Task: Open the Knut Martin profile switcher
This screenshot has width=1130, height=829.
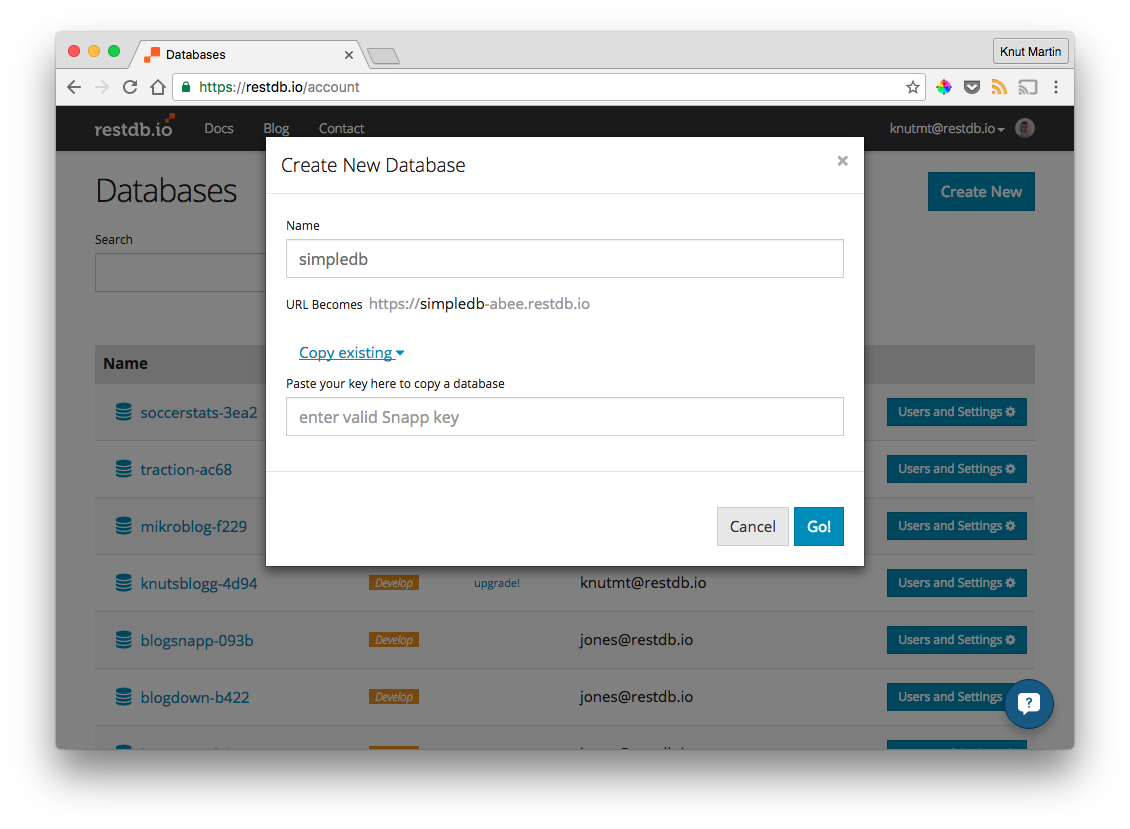Action: [x=1030, y=51]
